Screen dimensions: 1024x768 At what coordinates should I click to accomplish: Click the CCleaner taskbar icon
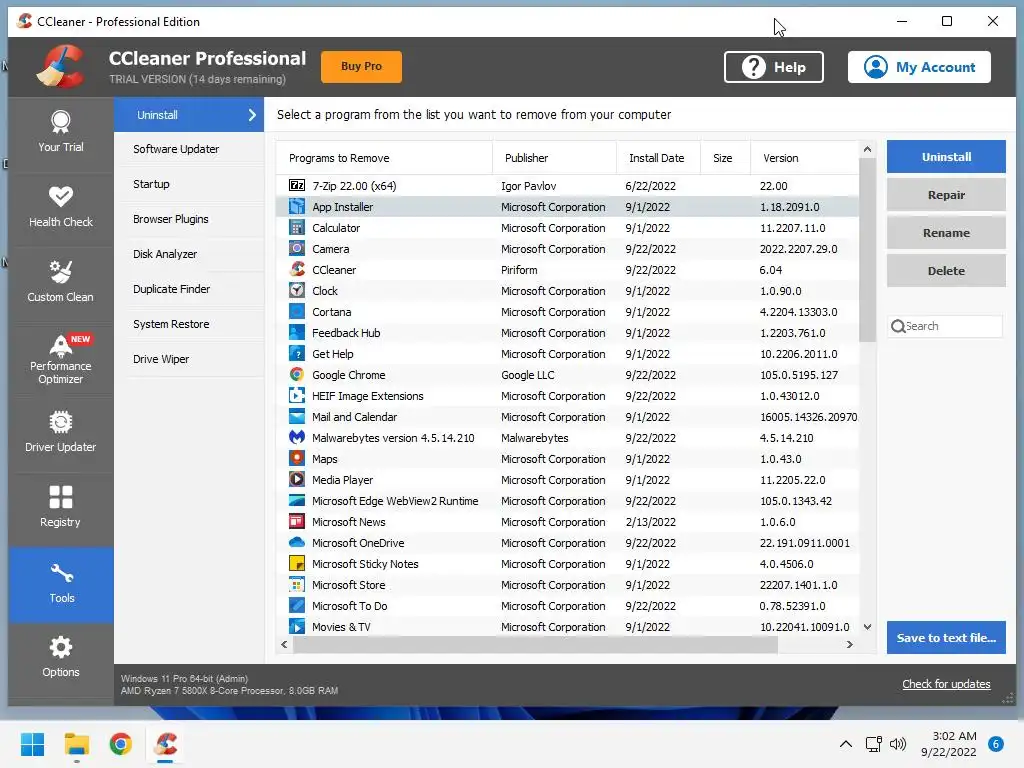click(166, 744)
